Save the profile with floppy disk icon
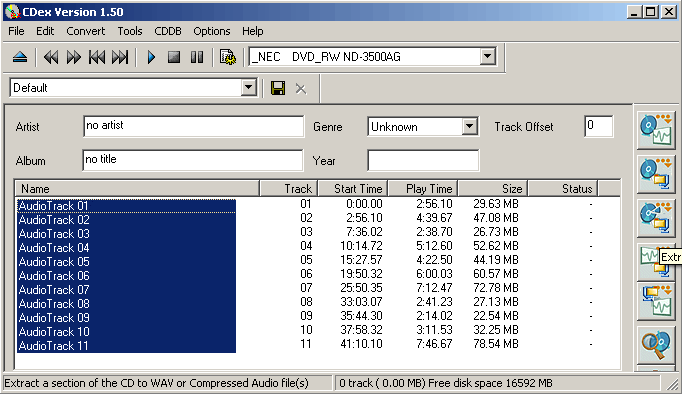This screenshot has width=682, height=394. coord(278,88)
